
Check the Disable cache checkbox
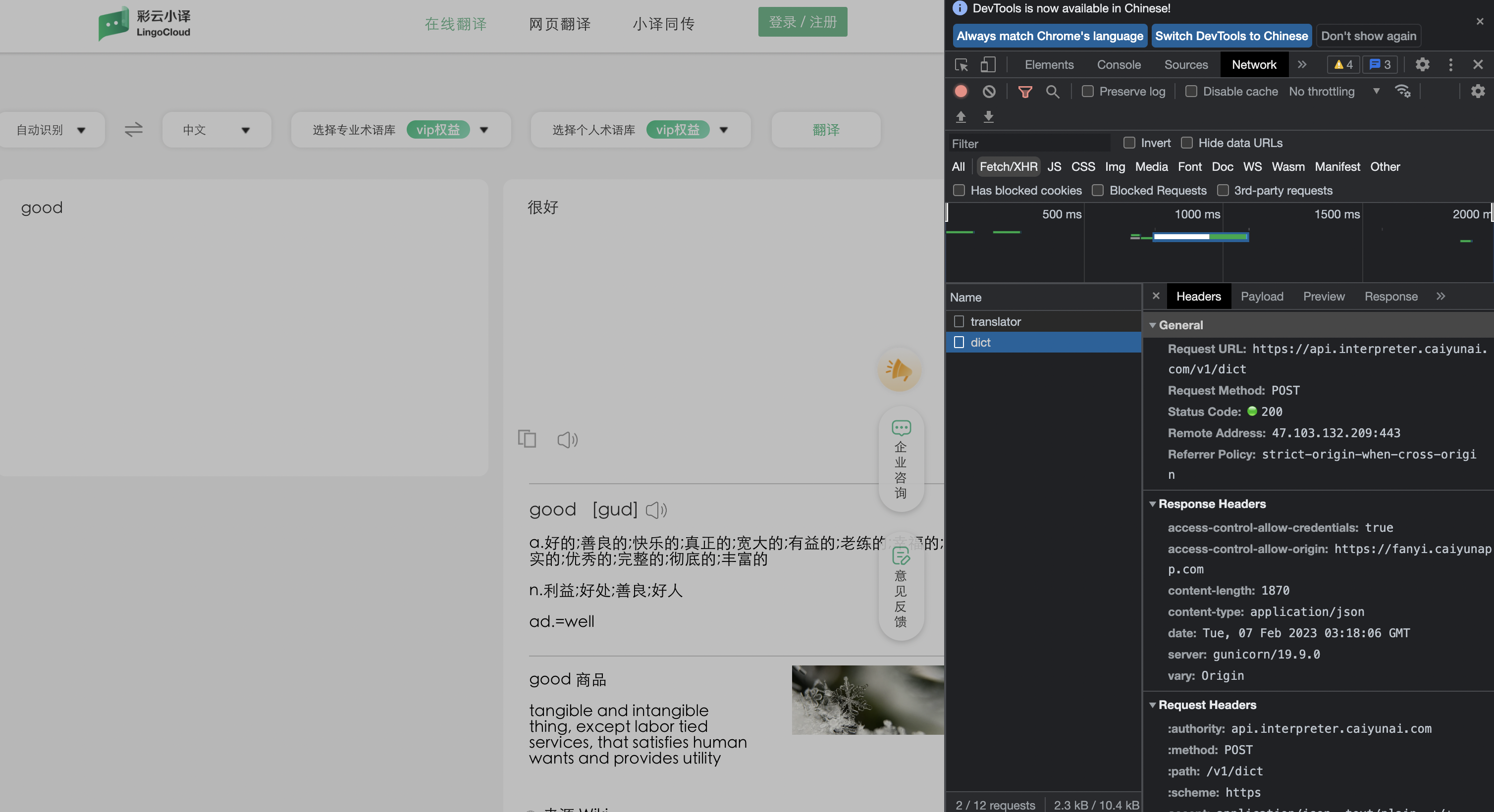(1191, 92)
